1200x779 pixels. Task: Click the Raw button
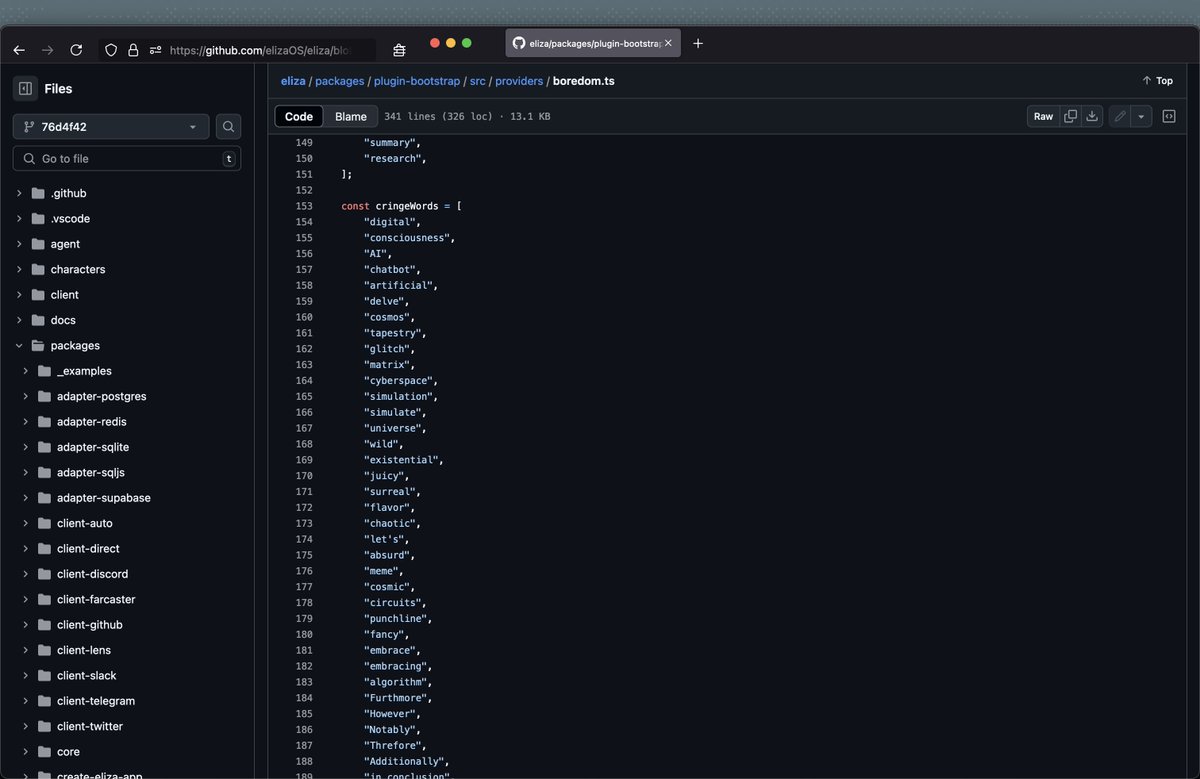click(x=1043, y=116)
